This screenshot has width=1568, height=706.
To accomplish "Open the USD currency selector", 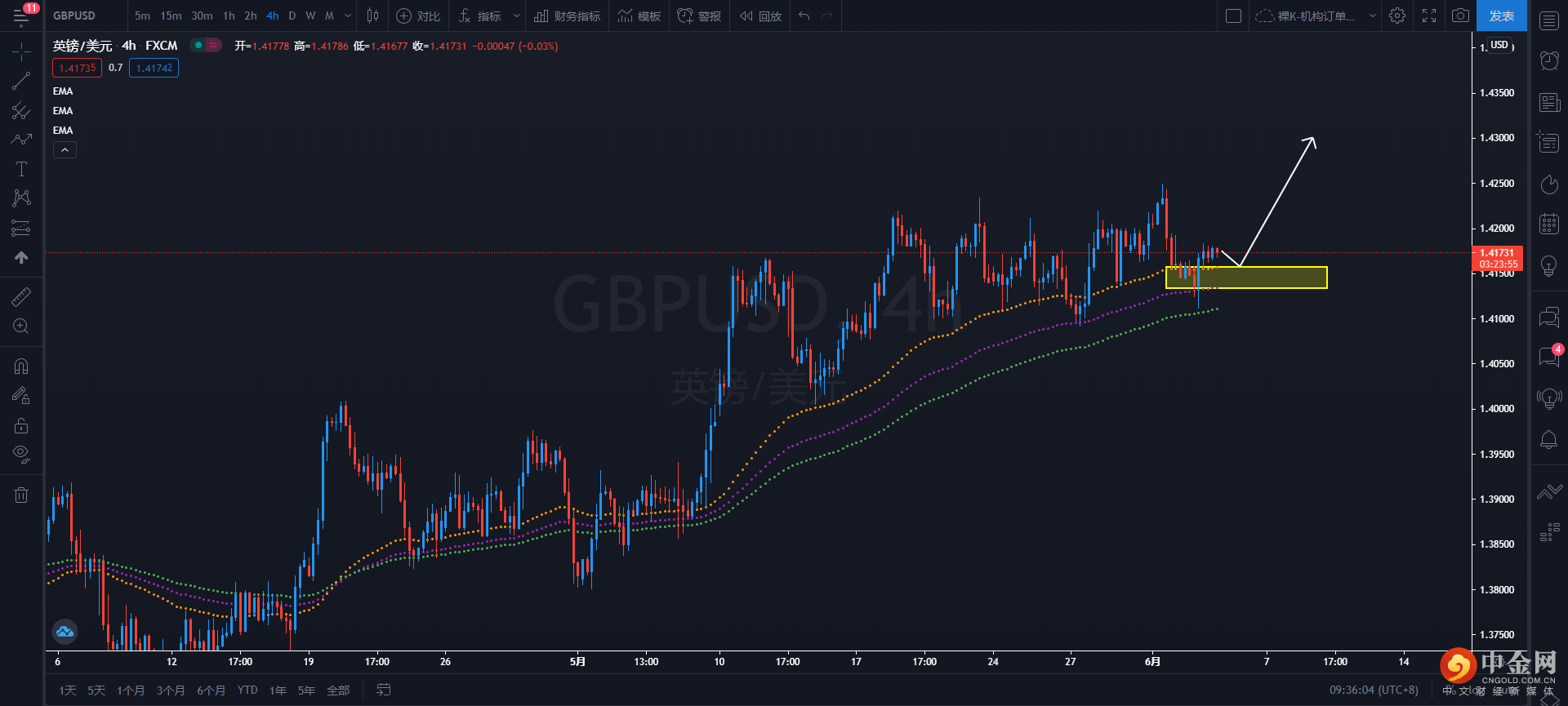I will 1499,45.
